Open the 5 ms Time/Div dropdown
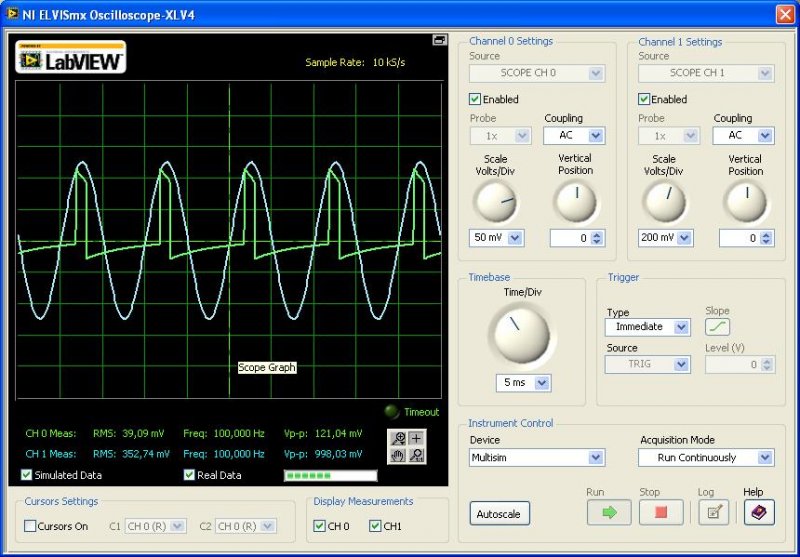800x557 pixels. [523, 383]
